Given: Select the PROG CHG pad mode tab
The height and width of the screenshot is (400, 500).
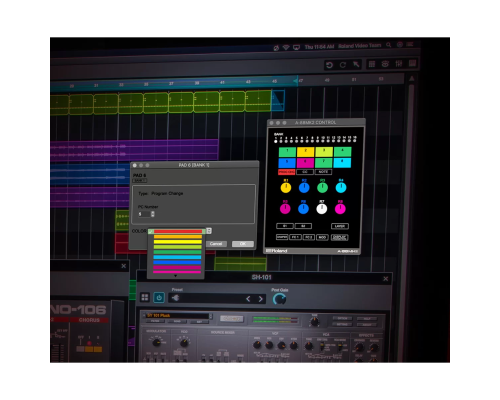Looking at the screenshot, I should (287, 172).
